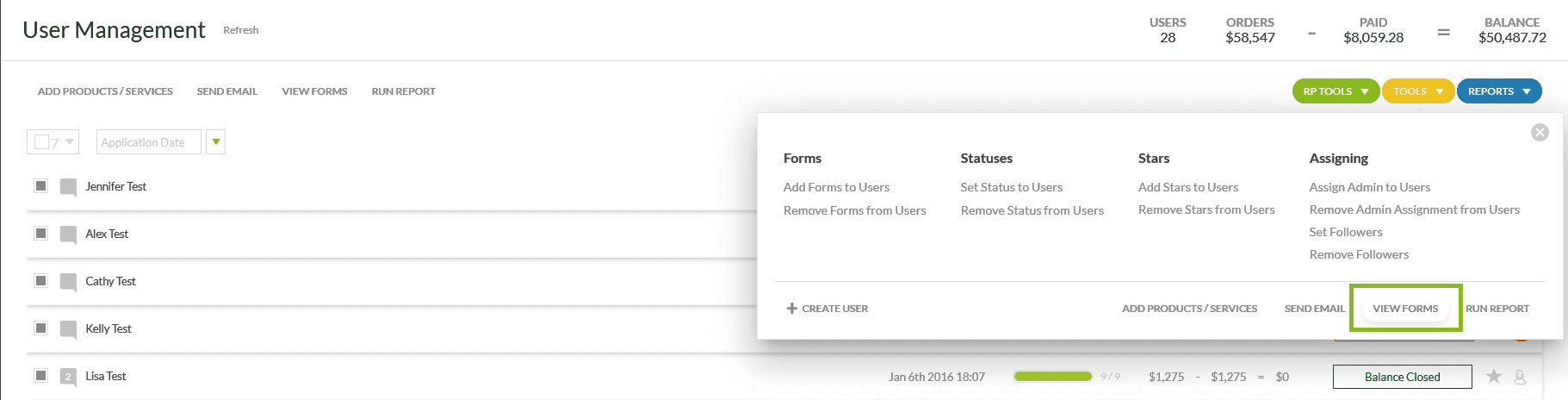Click the plus icon beside Create User
The image size is (1568, 400).
[791, 309]
